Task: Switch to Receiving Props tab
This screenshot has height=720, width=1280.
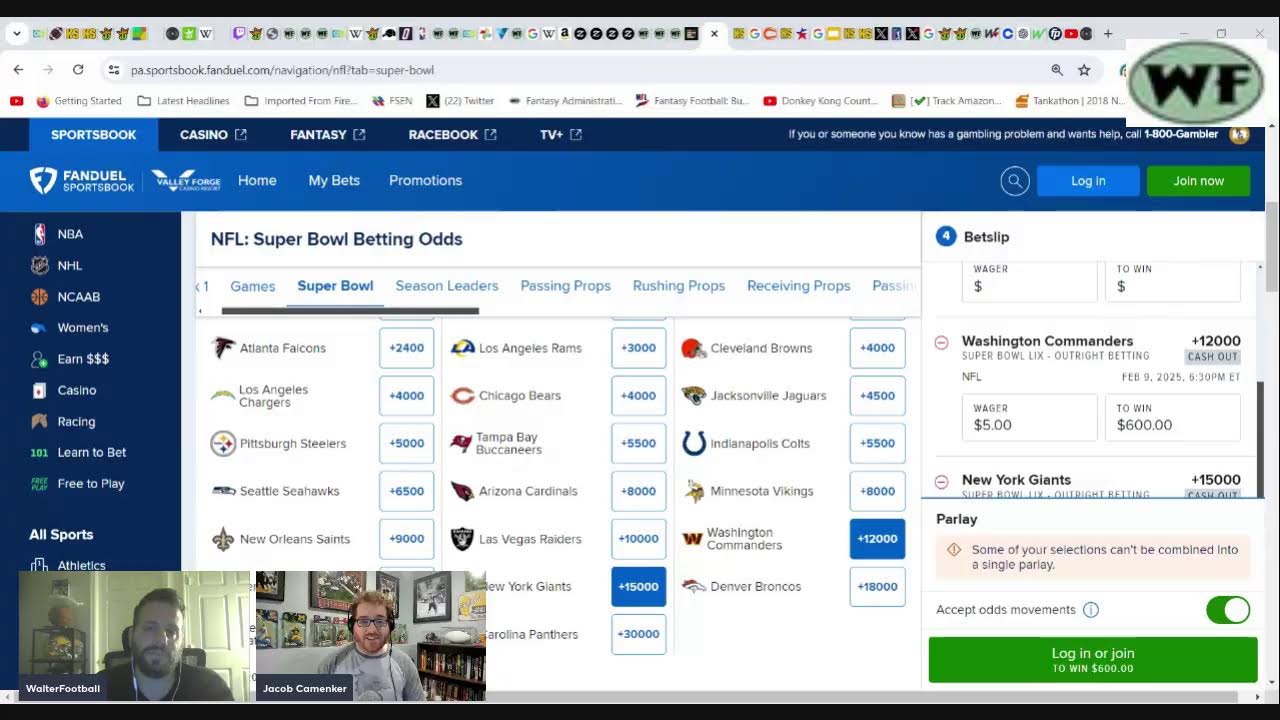Action: tap(799, 286)
